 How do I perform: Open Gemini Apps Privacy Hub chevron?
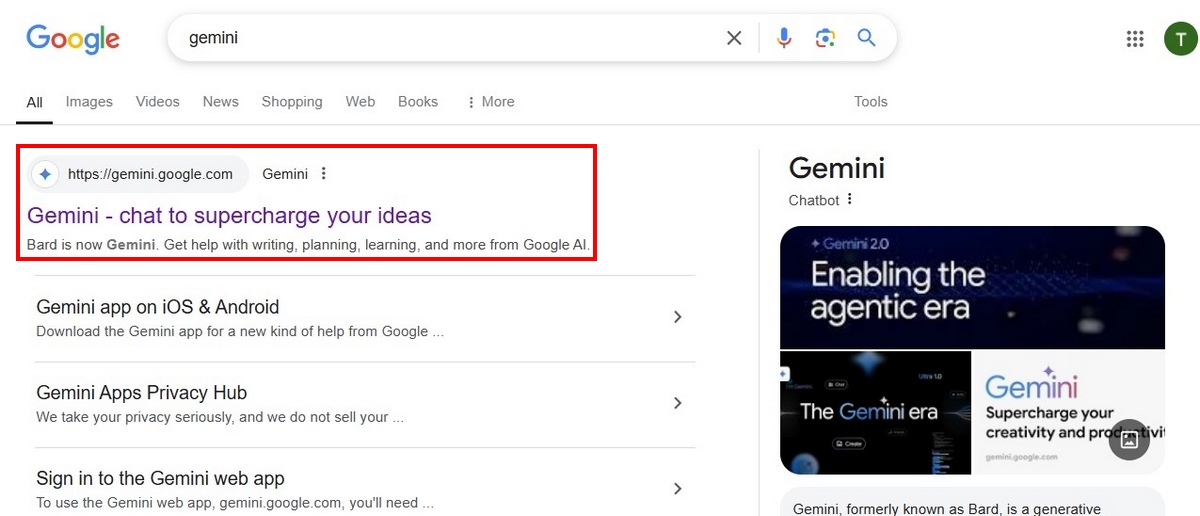(x=677, y=403)
